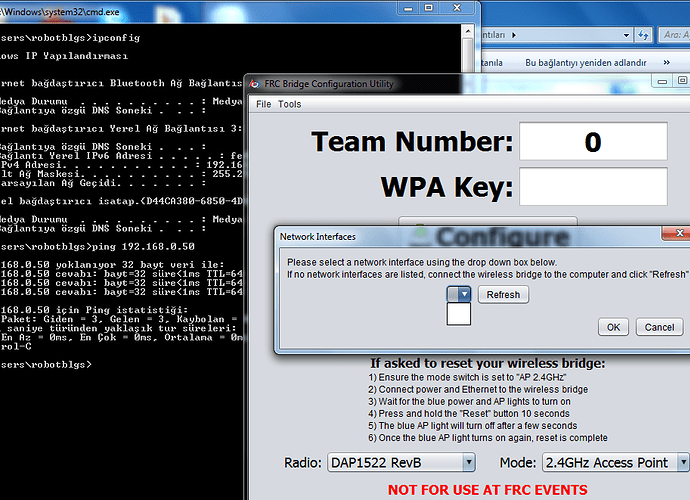Click the Team Number input field
This screenshot has width=690, height=500.
[x=593, y=141]
